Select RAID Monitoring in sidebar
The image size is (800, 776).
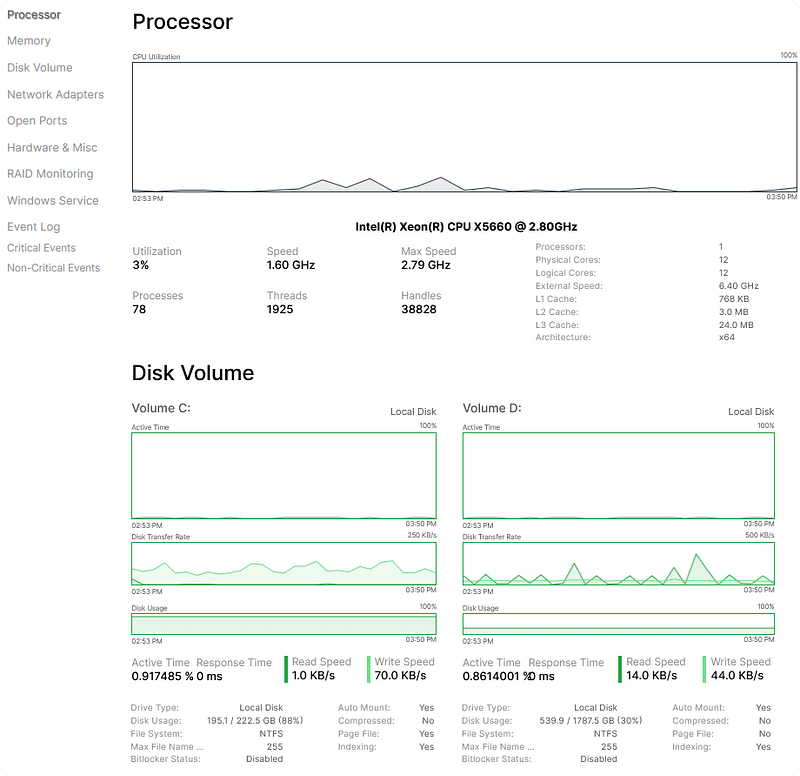click(50, 174)
